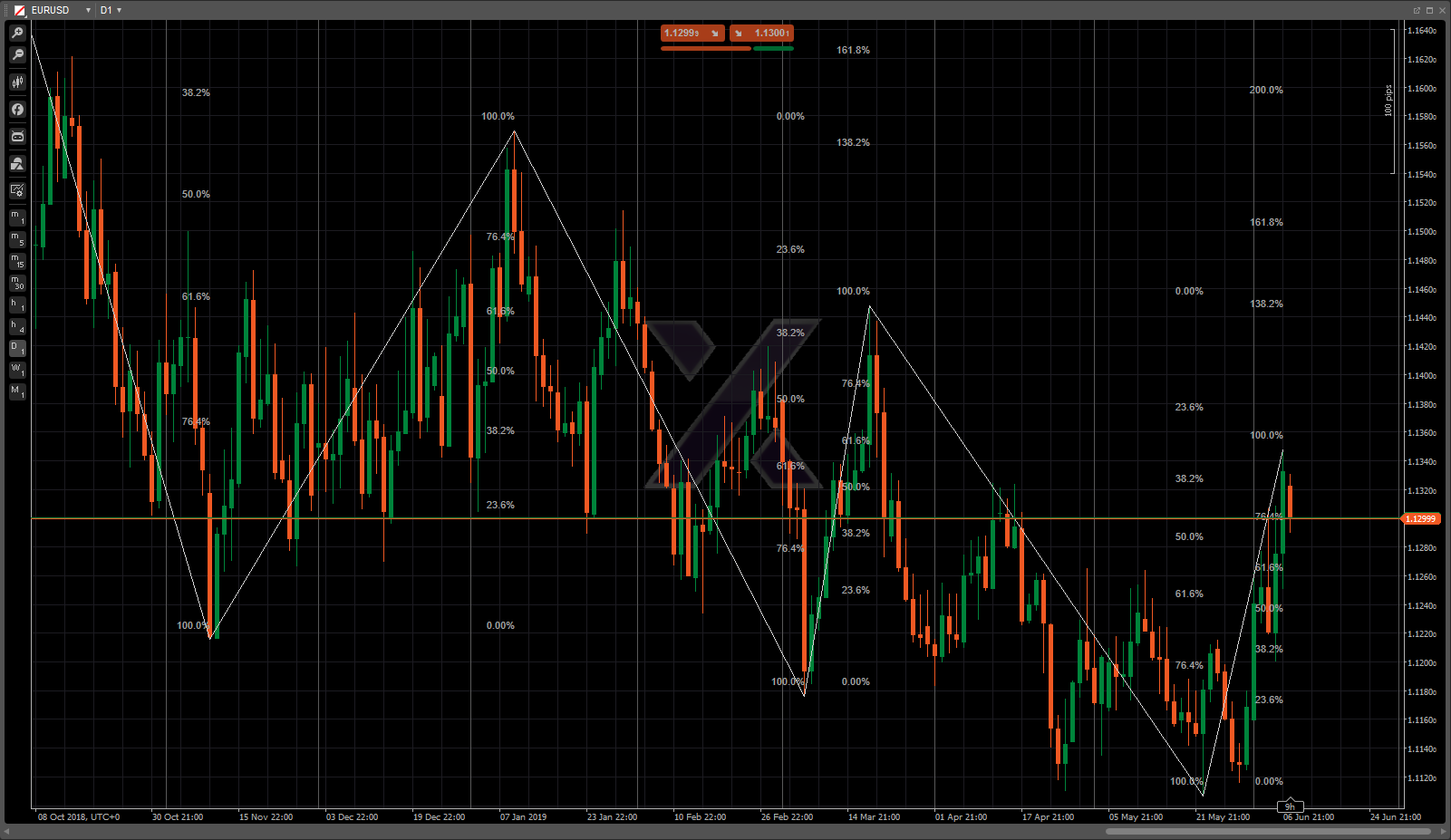The width and height of the screenshot is (1451, 840).
Task: Click the 1.14000 price axis label
Action: (1421, 376)
